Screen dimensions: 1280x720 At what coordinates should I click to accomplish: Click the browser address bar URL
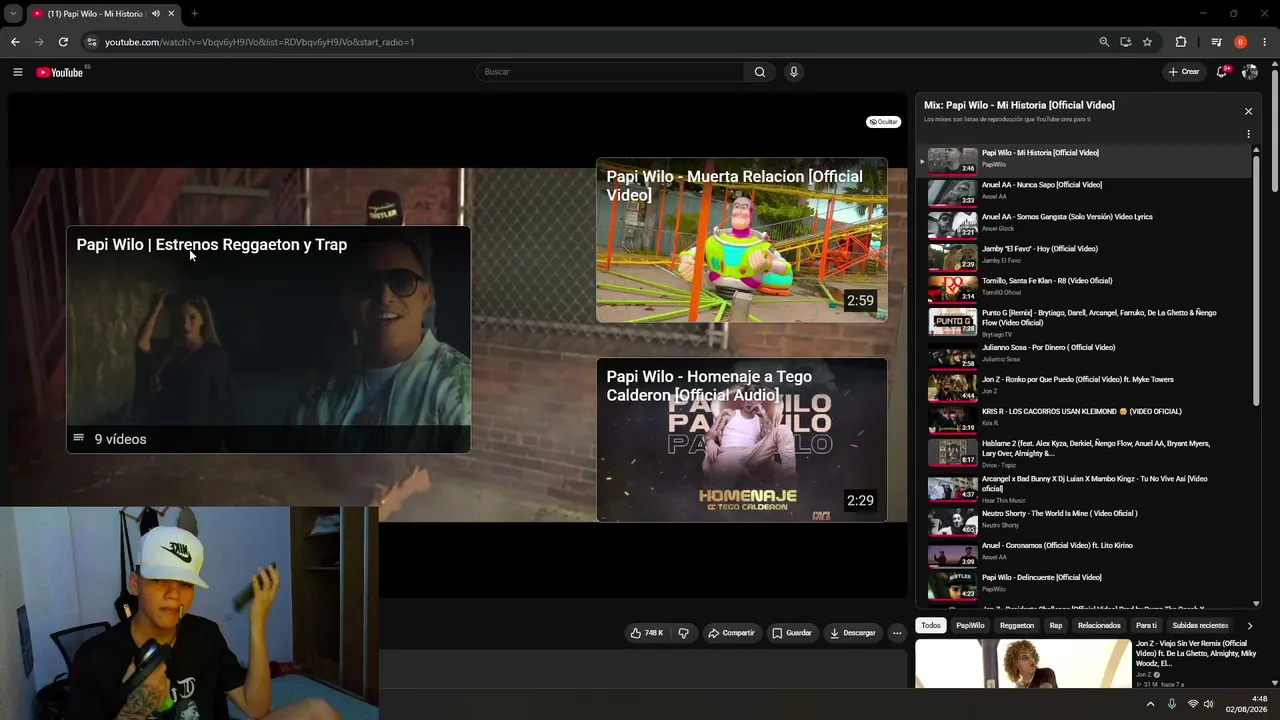[x=260, y=42]
